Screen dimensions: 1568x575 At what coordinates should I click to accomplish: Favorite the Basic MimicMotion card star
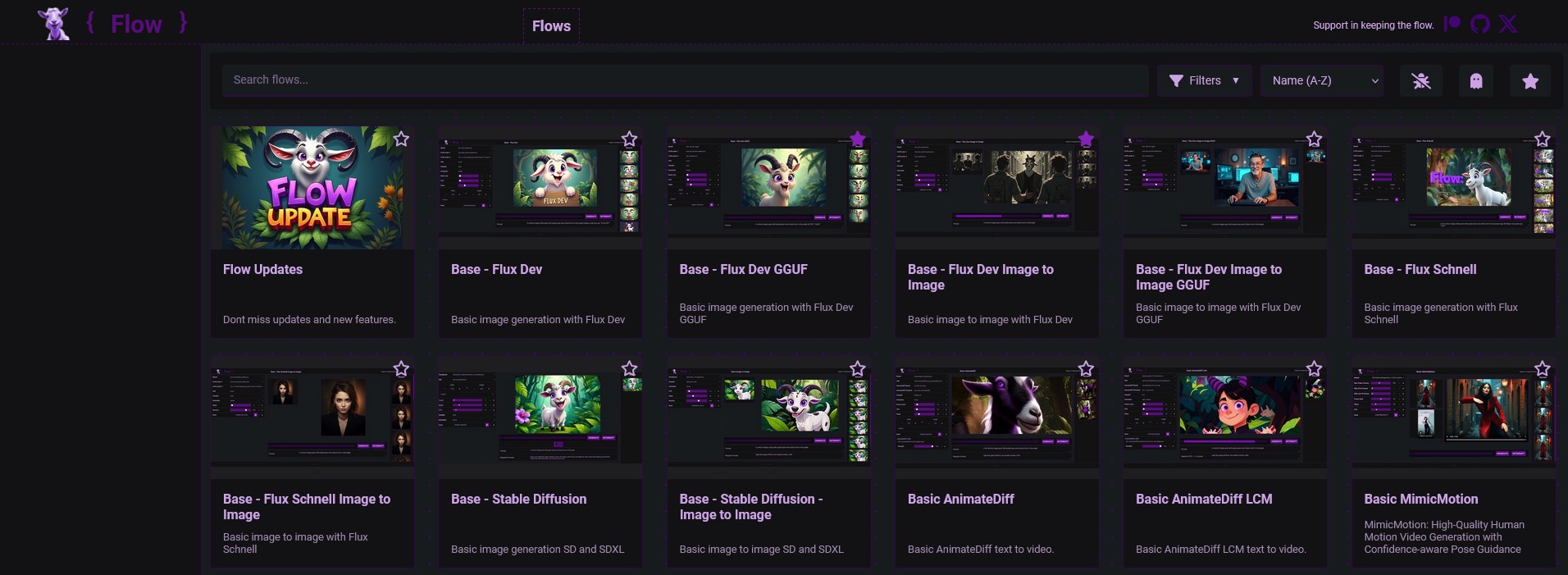[1543, 368]
